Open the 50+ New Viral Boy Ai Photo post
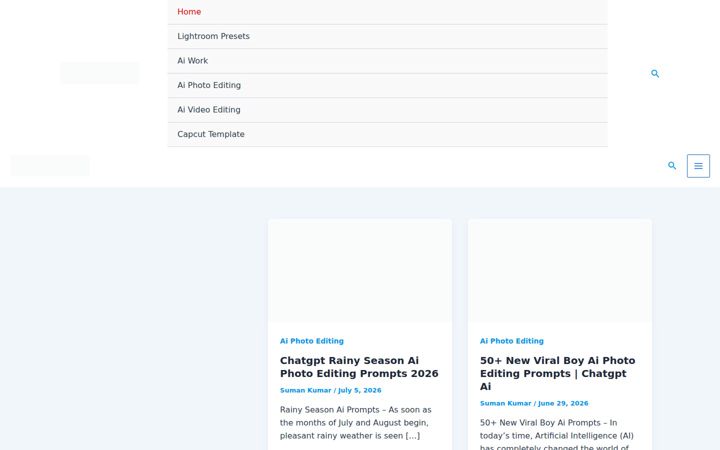The height and width of the screenshot is (450, 720). pos(557,373)
